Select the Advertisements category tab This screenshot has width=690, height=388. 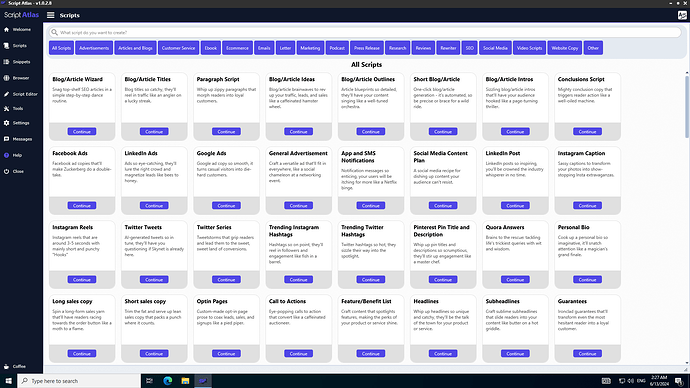[x=94, y=48]
